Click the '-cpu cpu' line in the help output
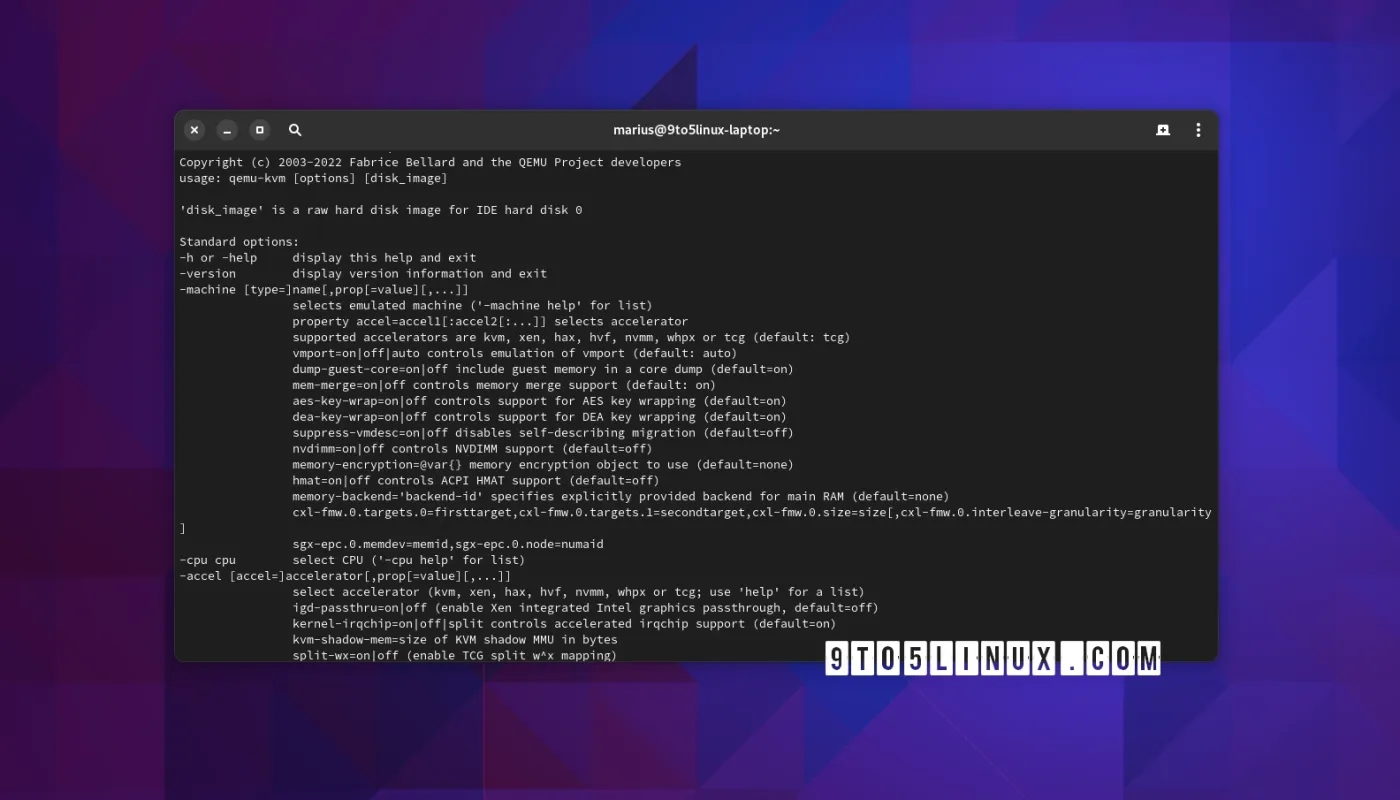Viewport: 1400px width, 800px height. [x=207, y=559]
